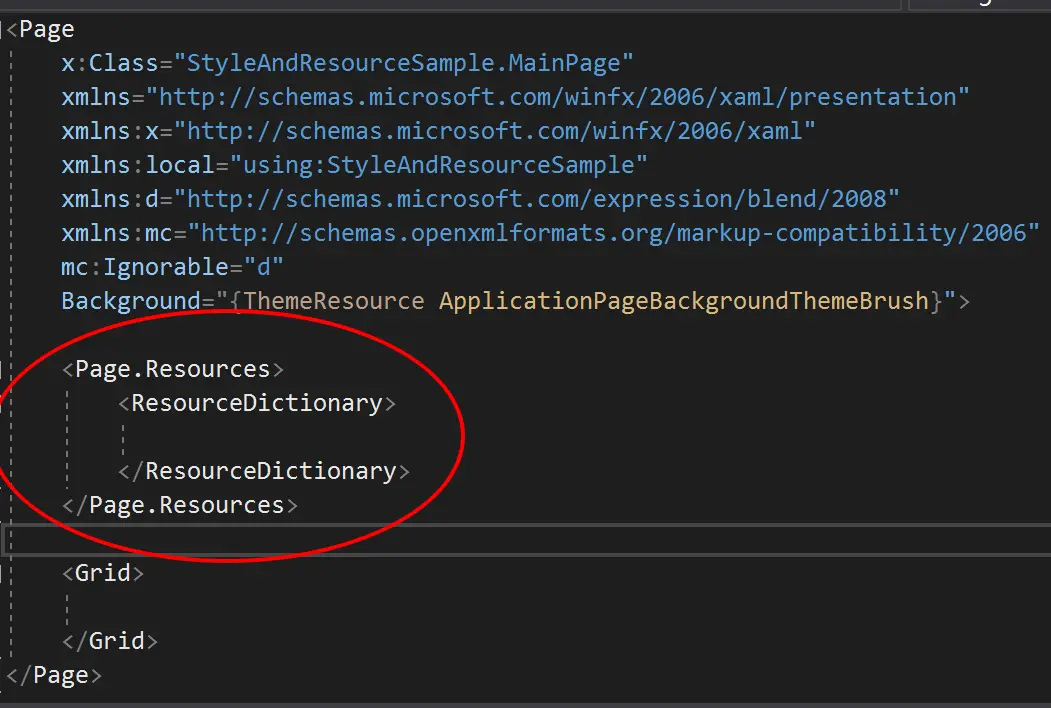The image size is (1051, 708).
Task: Place cursor in the highlighted empty line
Action: pos(527,540)
